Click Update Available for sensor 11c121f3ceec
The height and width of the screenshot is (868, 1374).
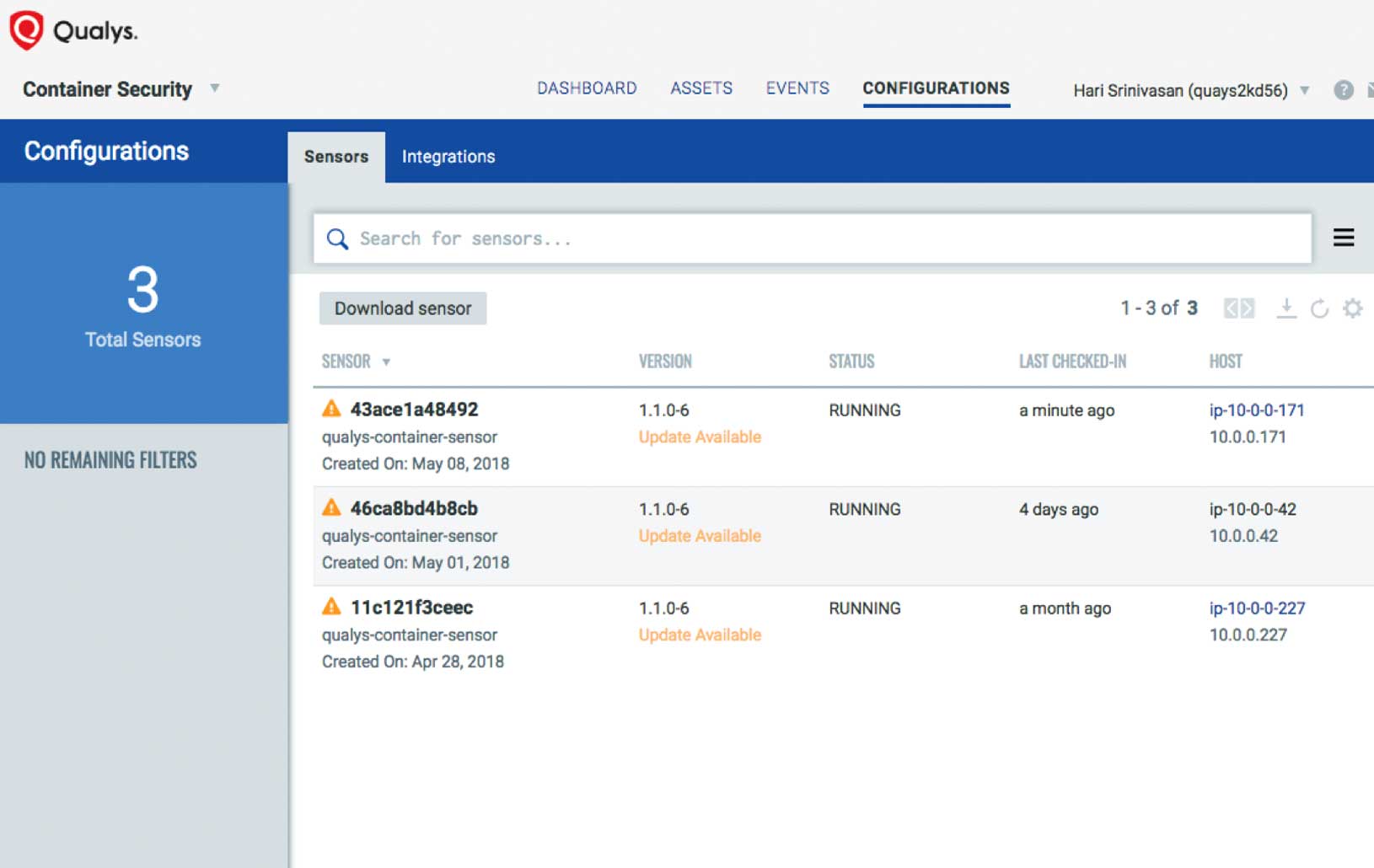pyautogui.click(x=700, y=635)
